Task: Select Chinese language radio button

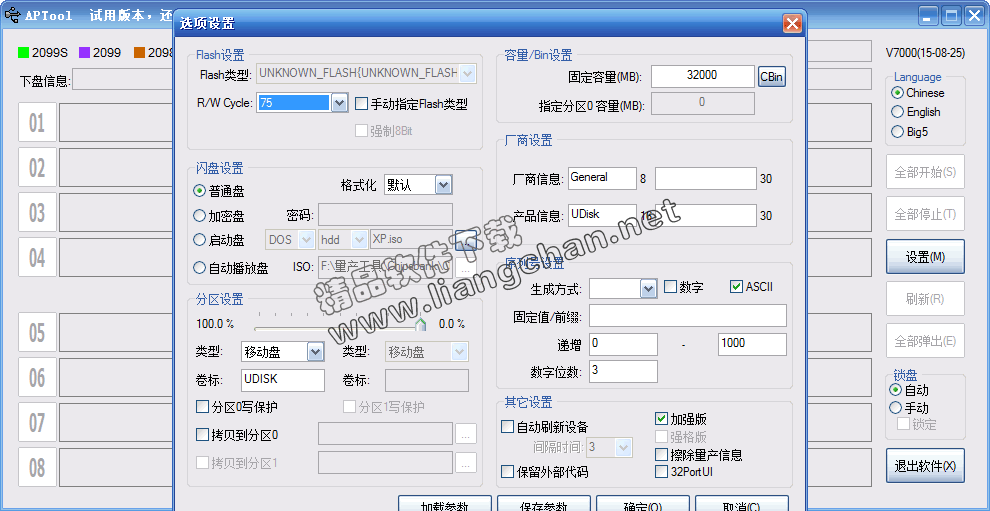Action: point(897,93)
